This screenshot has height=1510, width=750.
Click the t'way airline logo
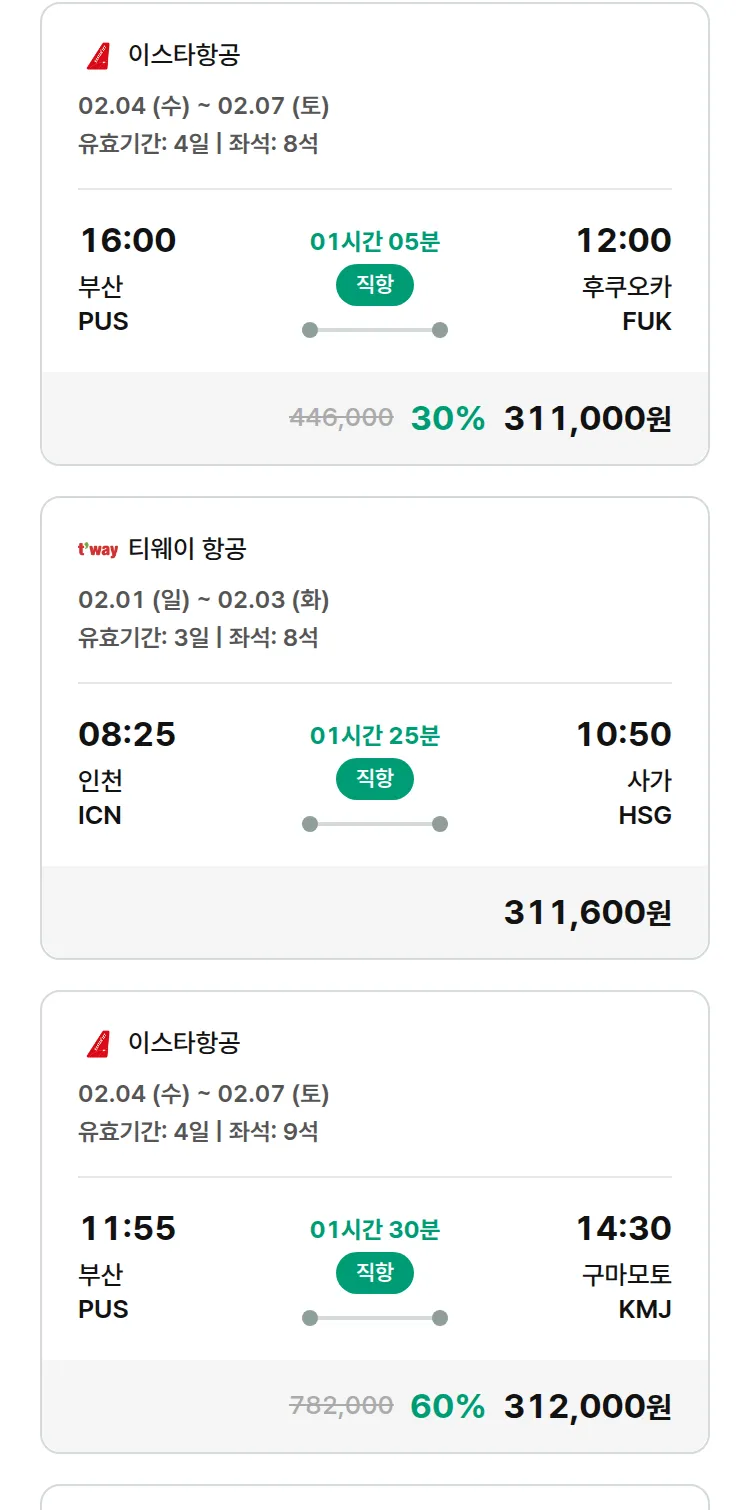coord(98,549)
